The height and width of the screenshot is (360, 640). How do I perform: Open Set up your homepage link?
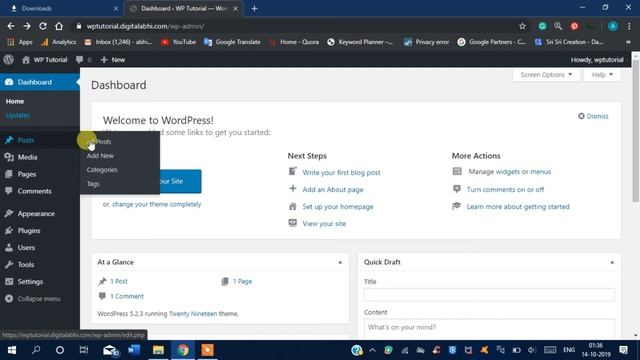pyautogui.click(x=338, y=207)
